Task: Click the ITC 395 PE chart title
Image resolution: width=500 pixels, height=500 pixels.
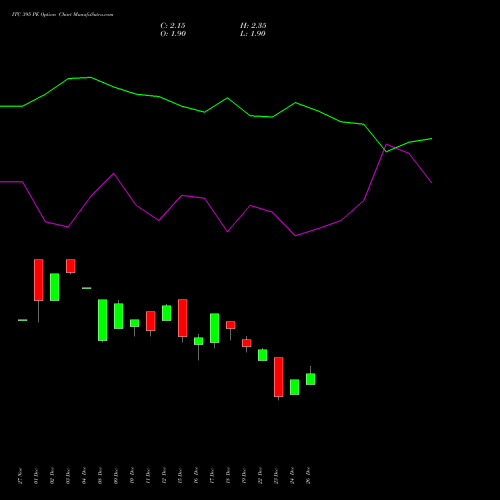Action: [62, 15]
